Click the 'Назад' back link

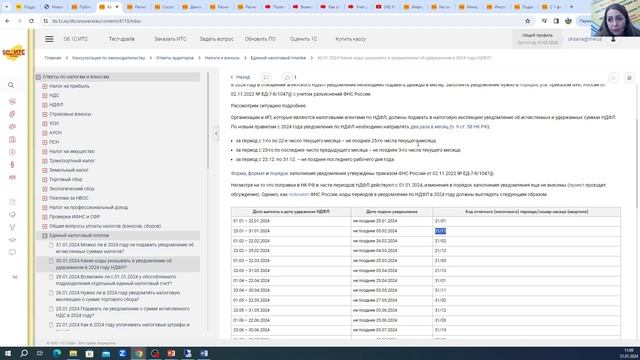tap(240, 77)
